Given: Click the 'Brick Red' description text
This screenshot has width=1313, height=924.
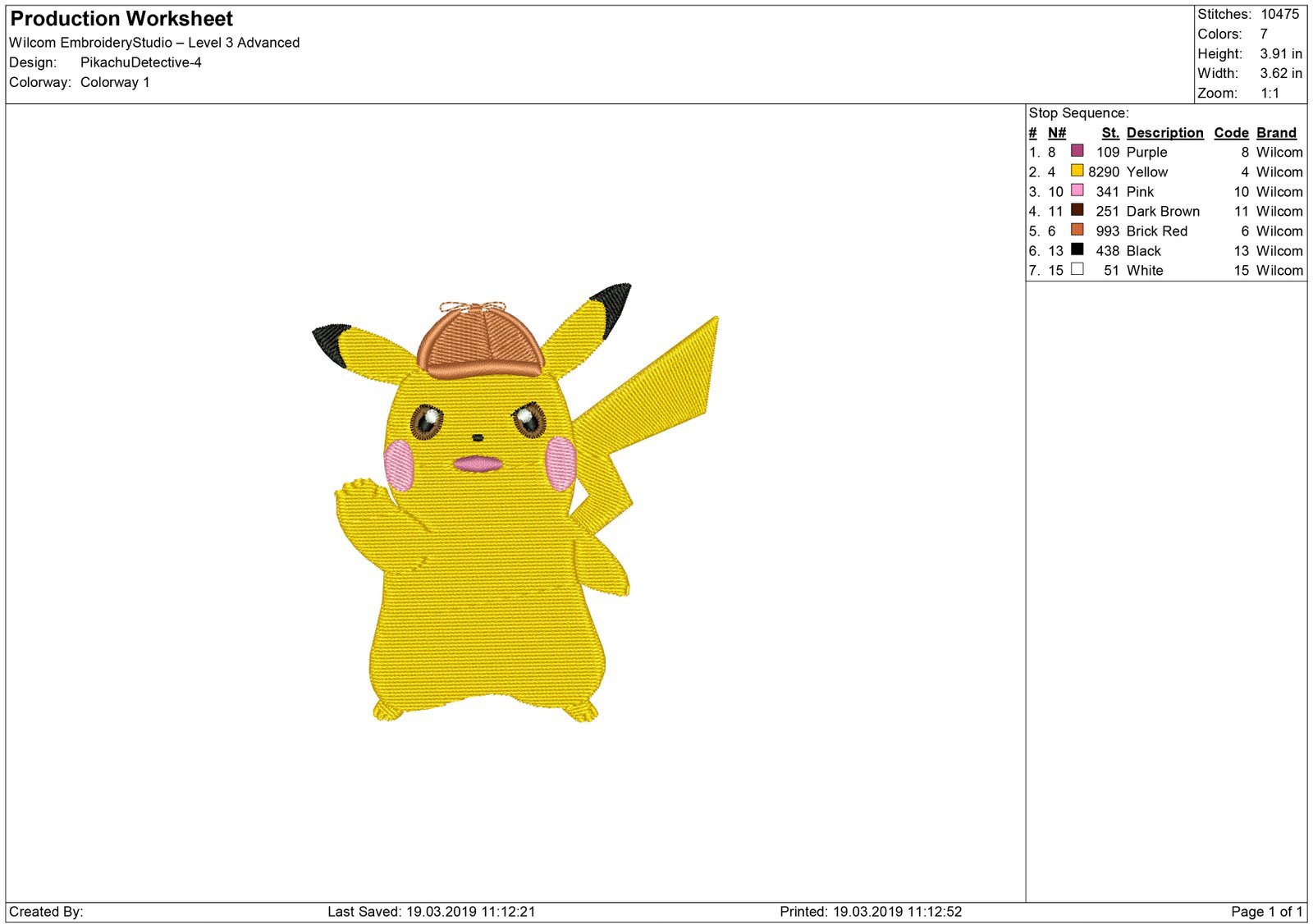Looking at the screenshot, I should [x=1157, y=231].
